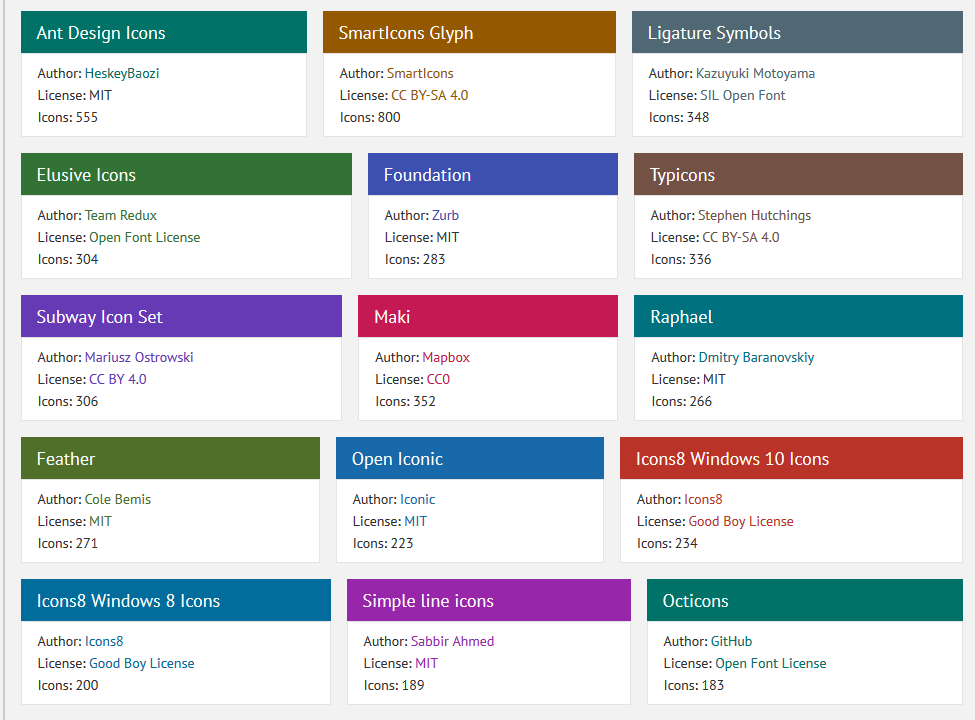
Task: Click the 'Icons: 352' text
Action: [405, 400]
